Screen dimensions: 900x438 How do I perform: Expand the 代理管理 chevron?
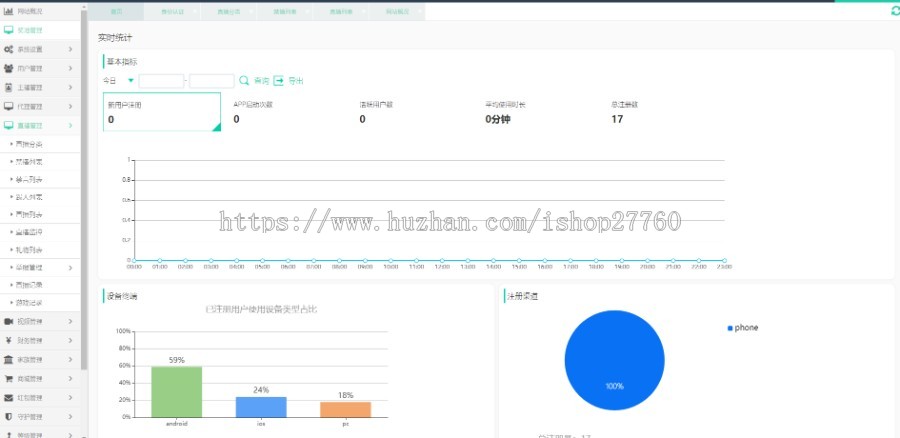point(71,106)
